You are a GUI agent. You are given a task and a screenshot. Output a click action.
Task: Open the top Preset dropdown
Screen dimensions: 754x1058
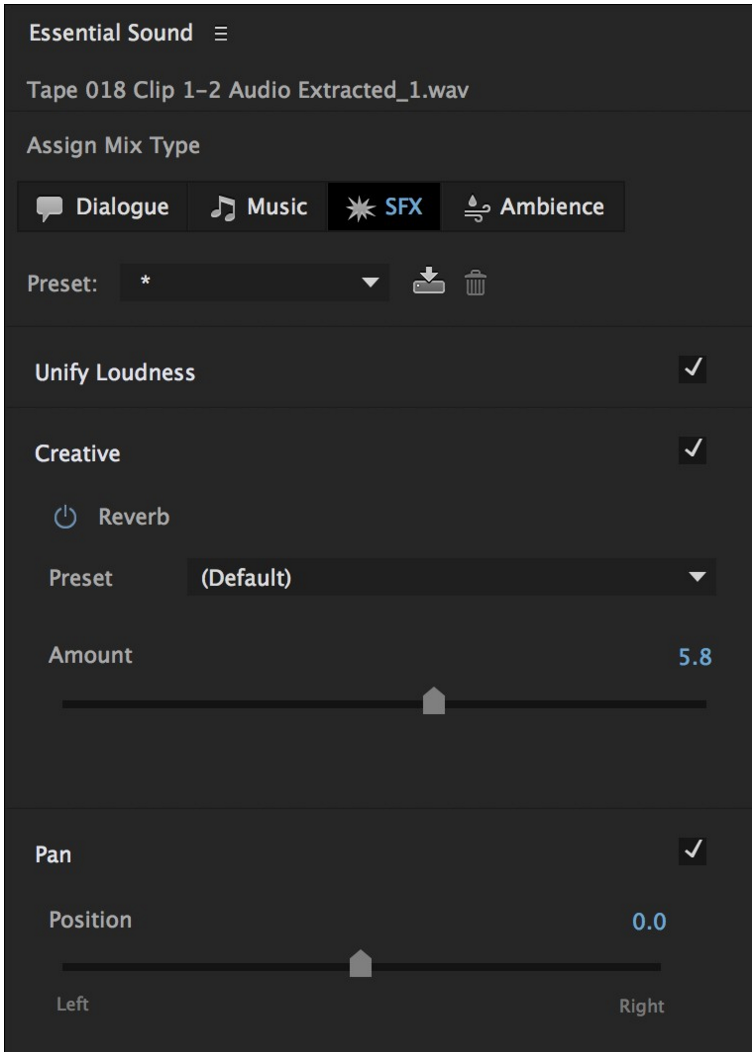254,284
